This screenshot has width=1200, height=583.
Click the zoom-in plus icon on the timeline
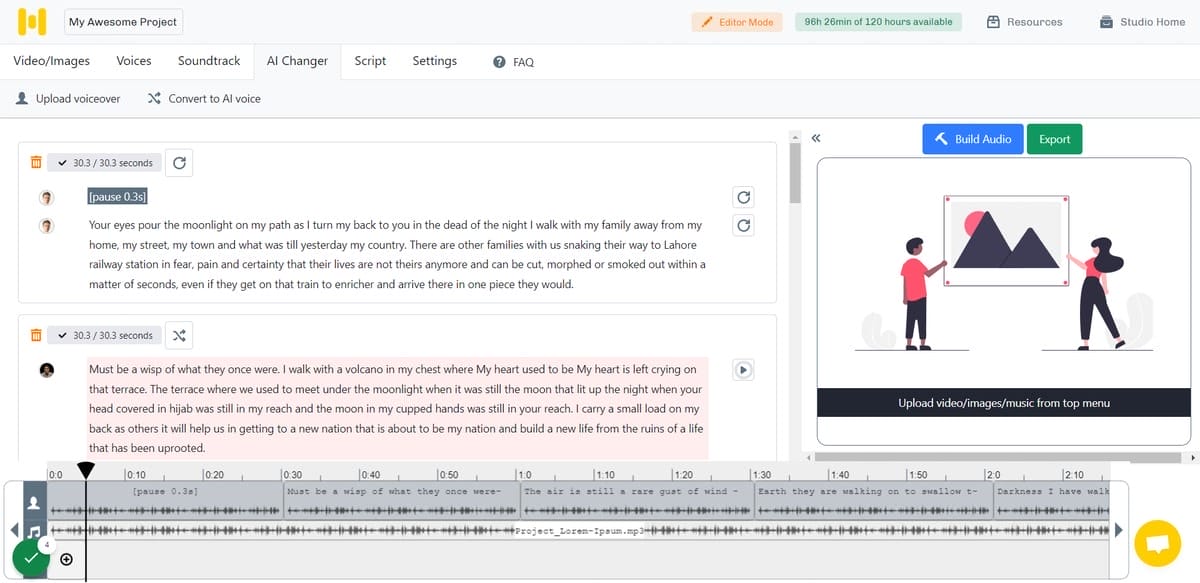[67, 560]
